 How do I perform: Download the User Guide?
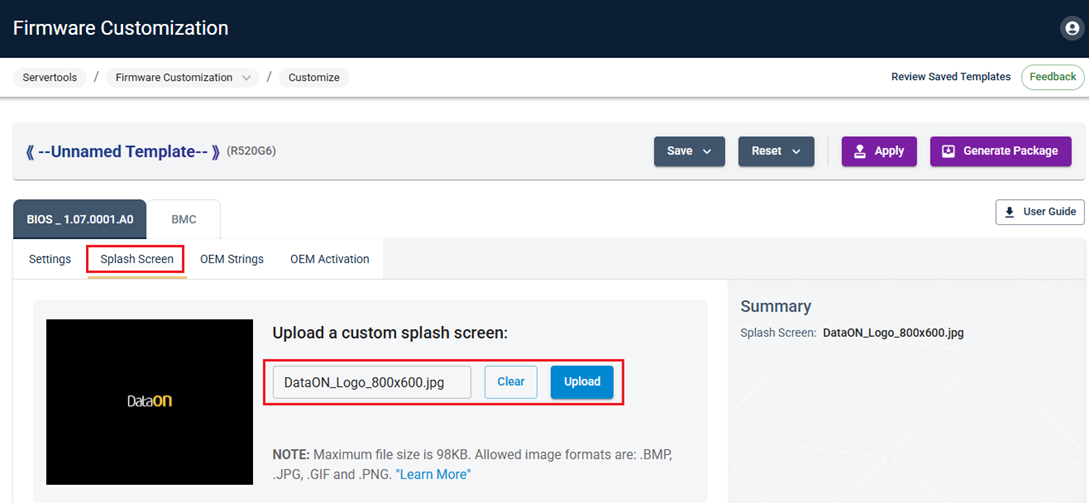pyautogui.click(x=1040, y=212)
